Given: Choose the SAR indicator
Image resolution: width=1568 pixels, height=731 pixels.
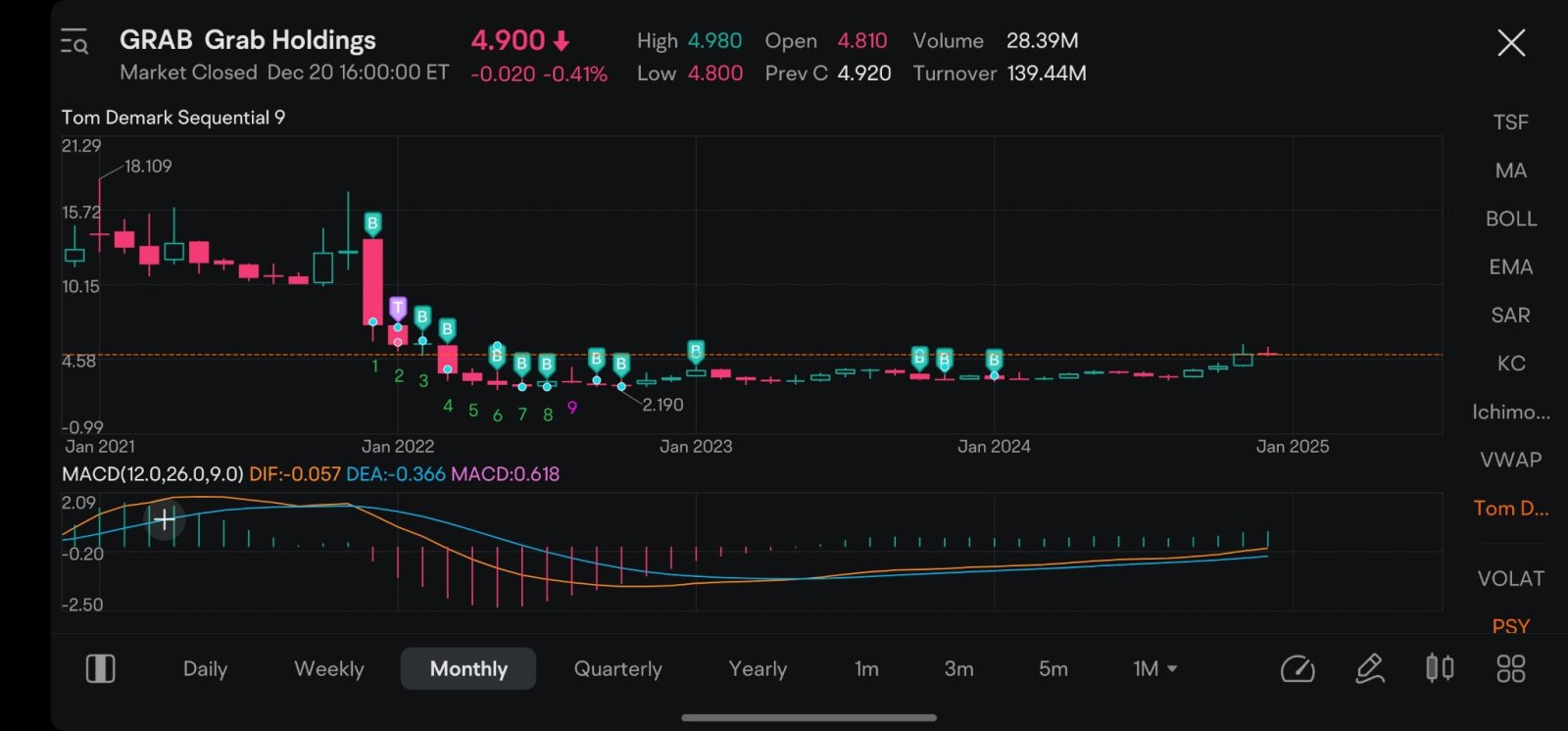Looking at the screenshot, I should click(1510, 316).
